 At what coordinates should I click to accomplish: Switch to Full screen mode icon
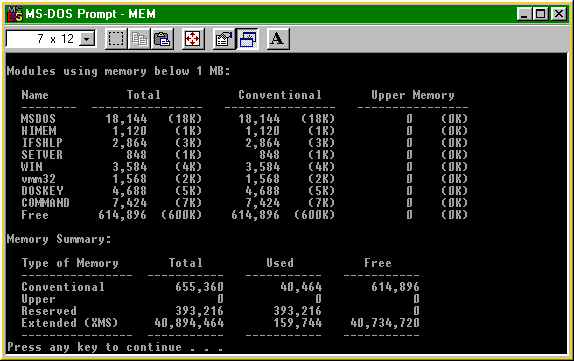point(193,39)
